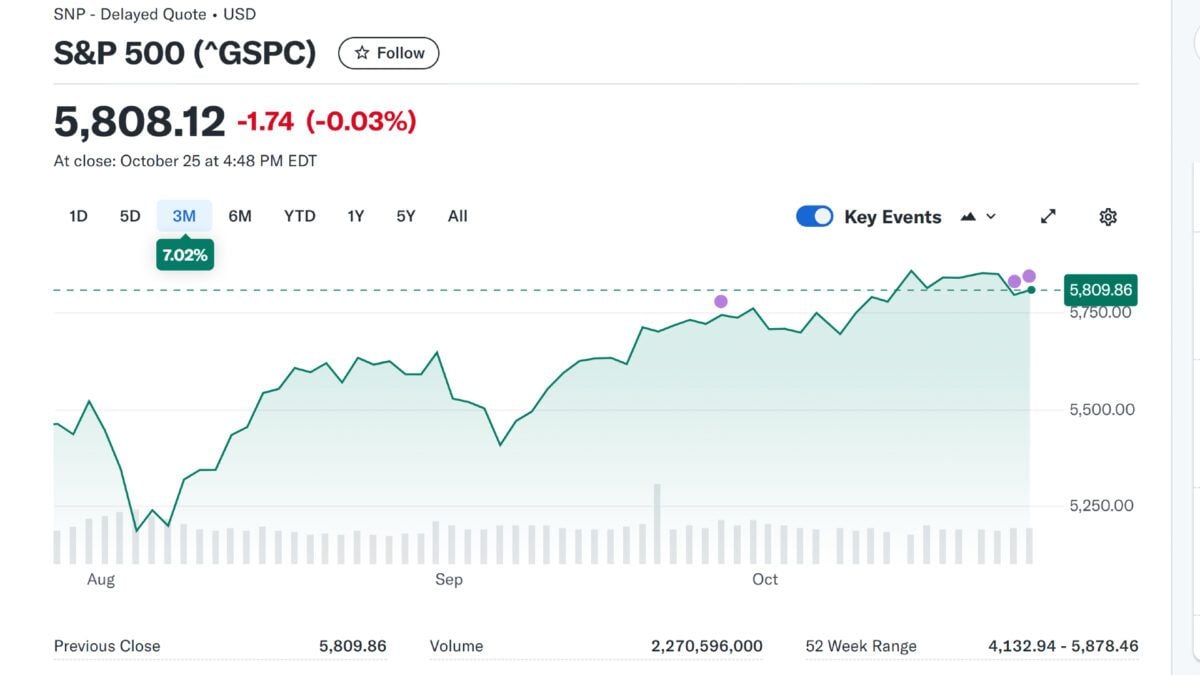This screenshot has width=1200, height=675.
Task: Select the rightmost purple key event dot
Action: [x=1029, y=276]
